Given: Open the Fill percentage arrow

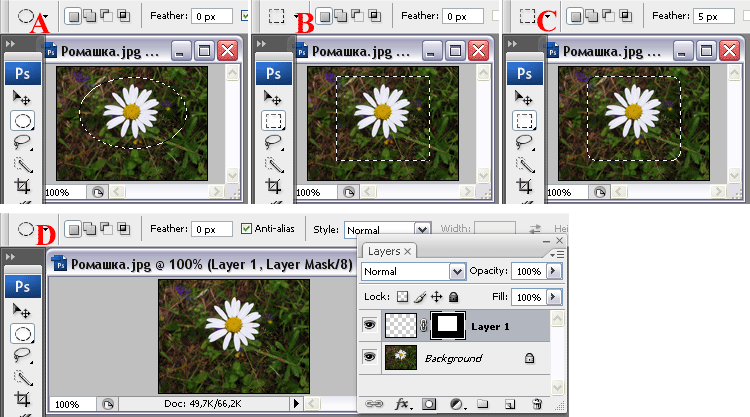Looking at the screenshot, I should tap(555, 298).
